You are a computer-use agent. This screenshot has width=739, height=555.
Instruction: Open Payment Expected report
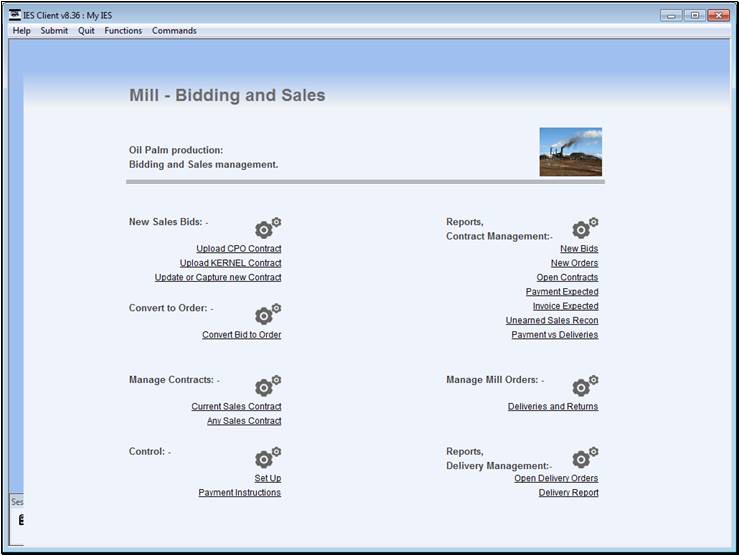click(x=562, y=292)
